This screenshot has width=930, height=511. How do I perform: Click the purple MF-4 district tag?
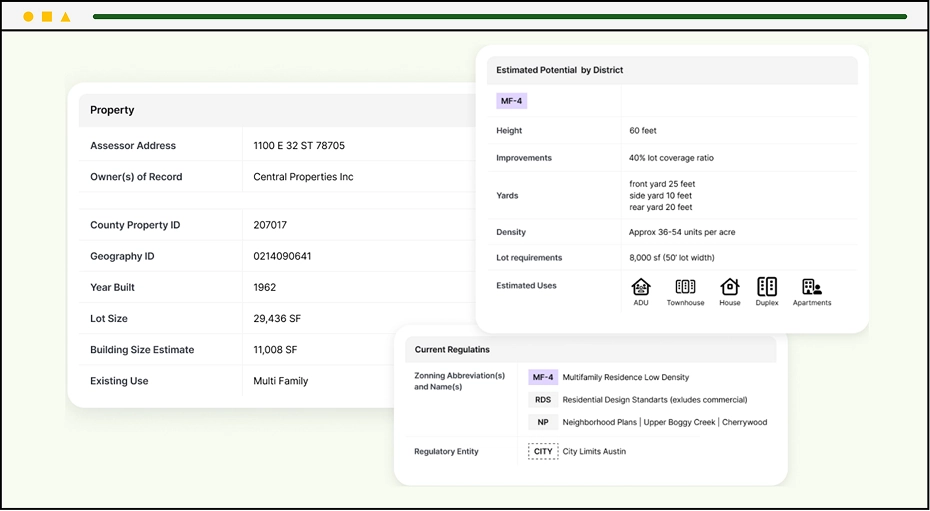tap(511, 101)
